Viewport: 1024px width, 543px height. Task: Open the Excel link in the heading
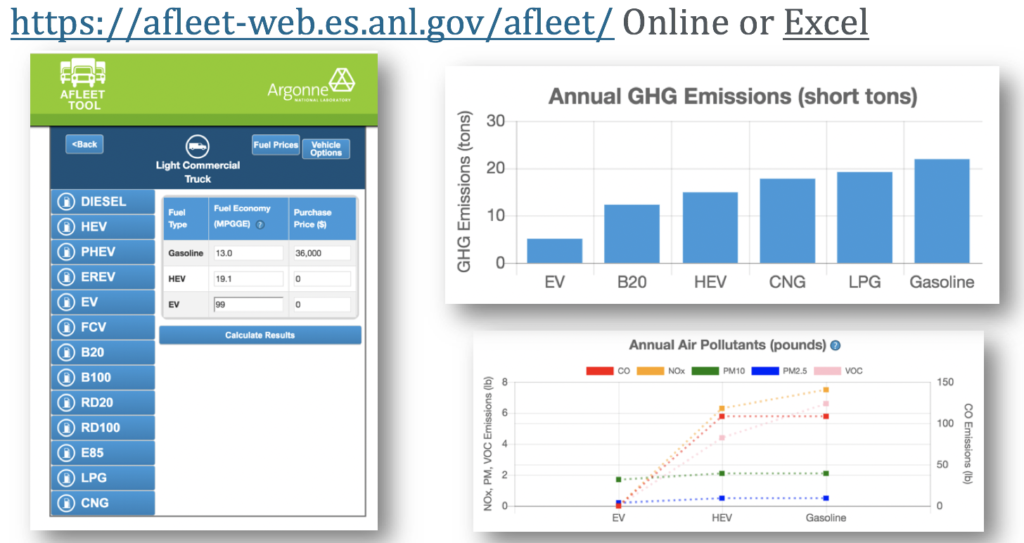(x=825, y=22)
